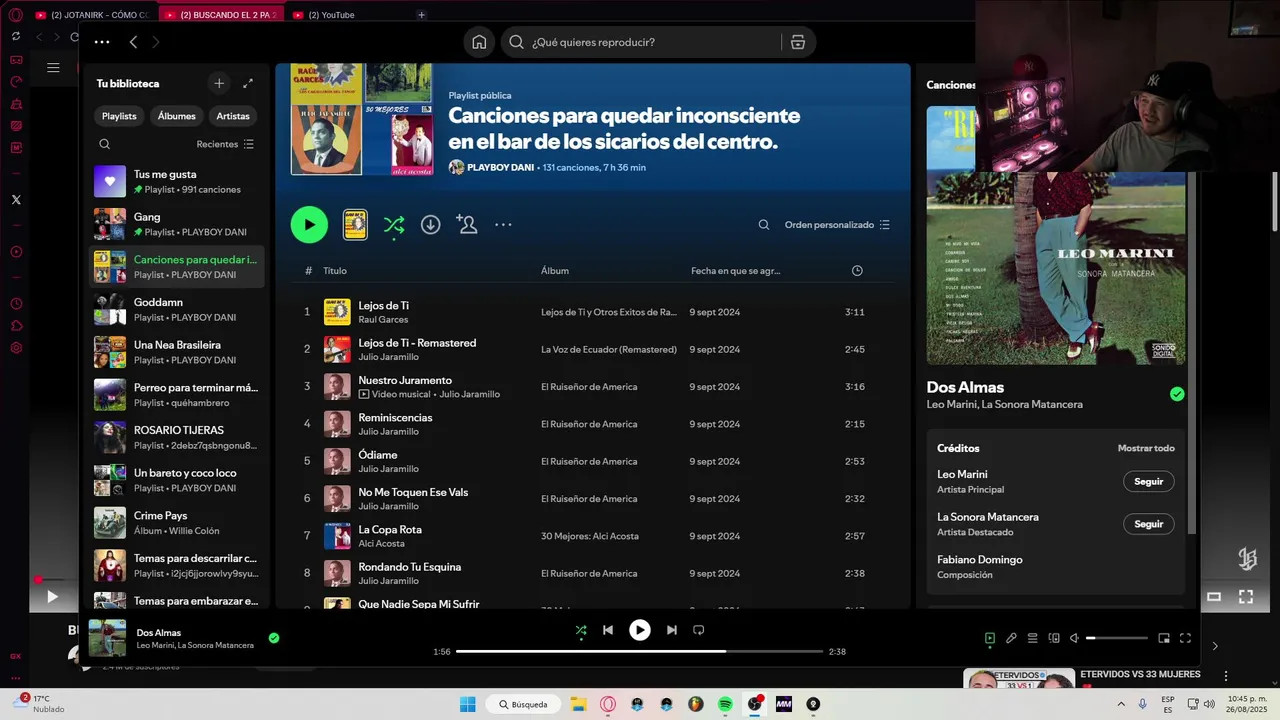This screenshot has width=1280, height=720.
Task: Select track Lejos de Ti by Raul Garces
Action: pyautogui.click(x=593, y=312)
